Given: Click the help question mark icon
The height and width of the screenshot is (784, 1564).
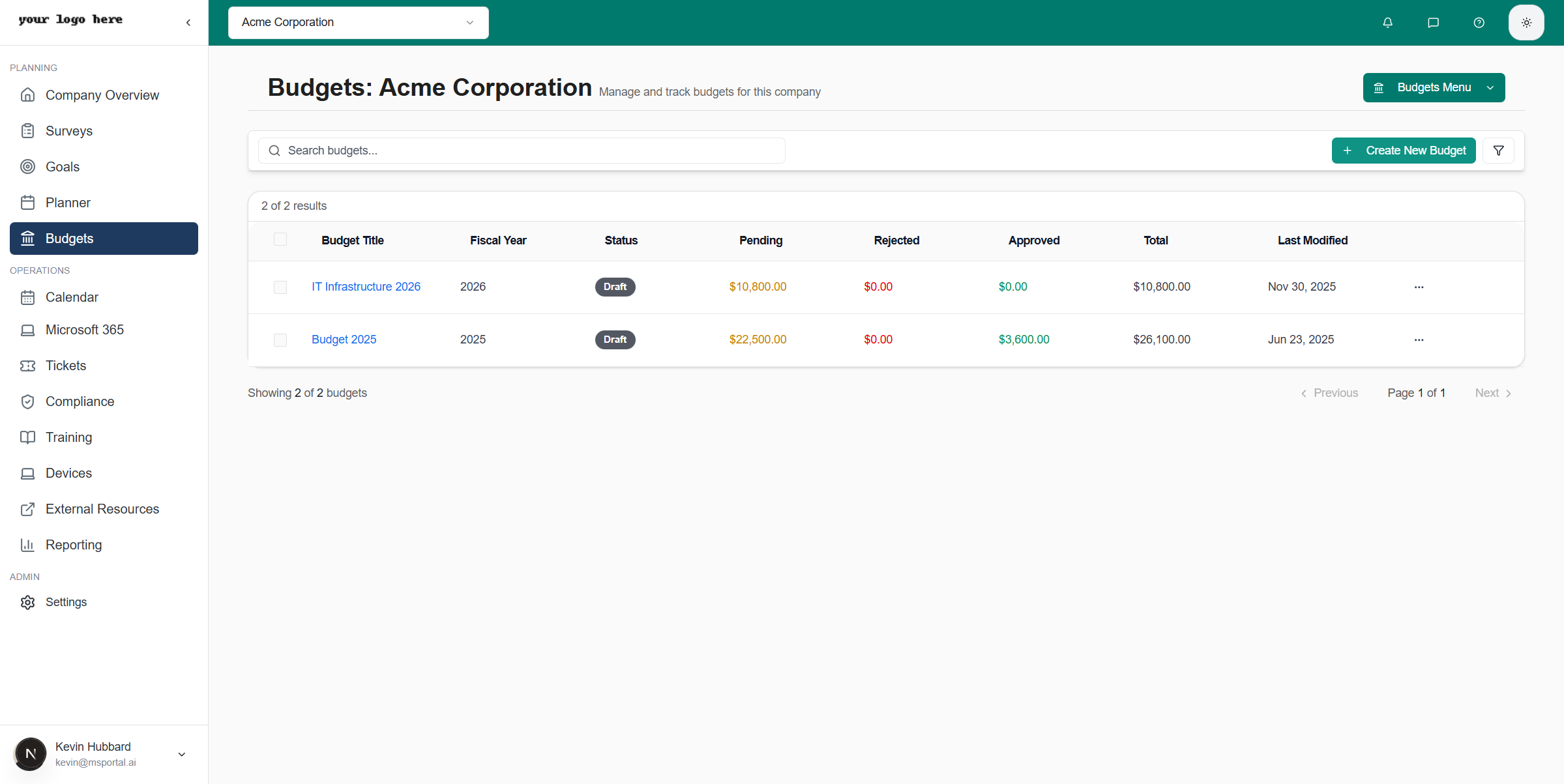Looking at the screenshot, I should click(1479, 23).
